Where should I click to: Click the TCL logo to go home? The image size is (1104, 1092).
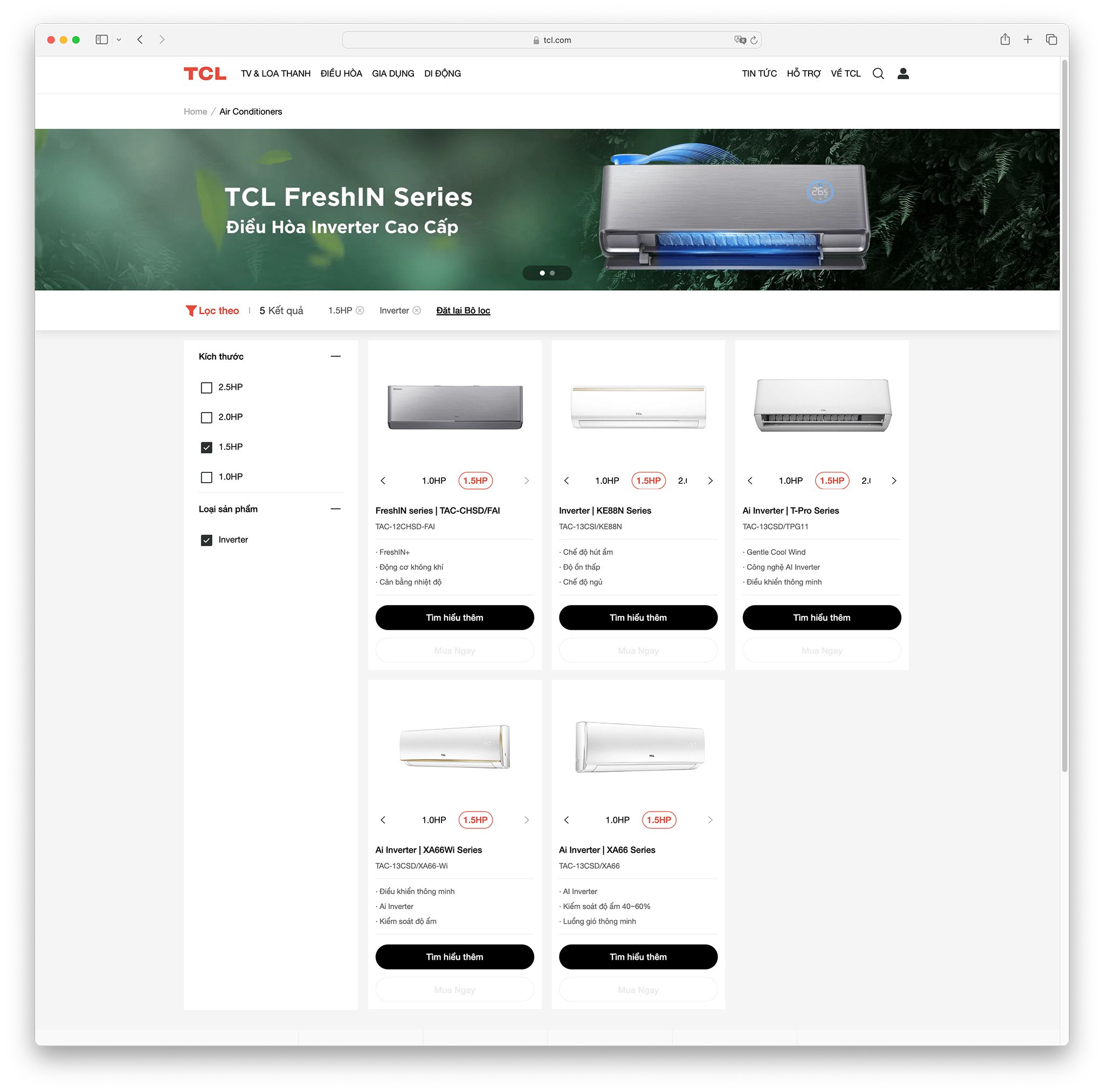[x=200, y=73]
